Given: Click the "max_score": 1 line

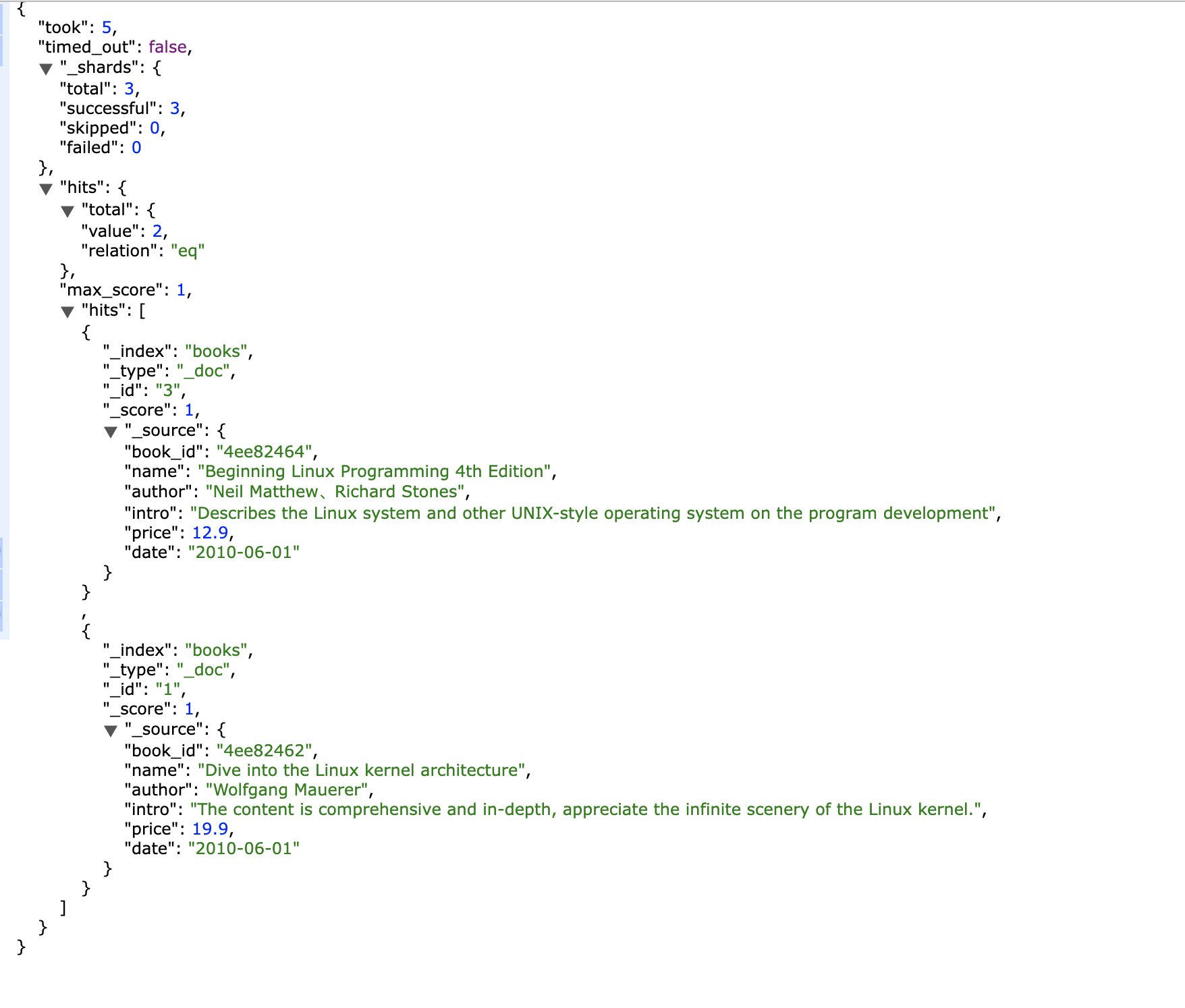Looking at the screenshot, I should pyautogui.click(x=126, y=290).
